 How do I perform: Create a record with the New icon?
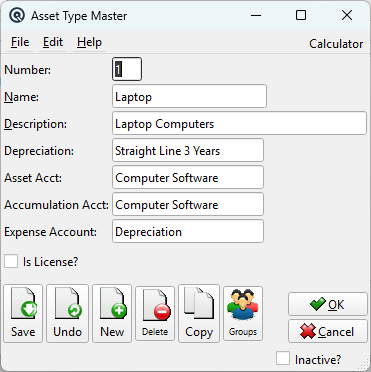click(112, 313)
